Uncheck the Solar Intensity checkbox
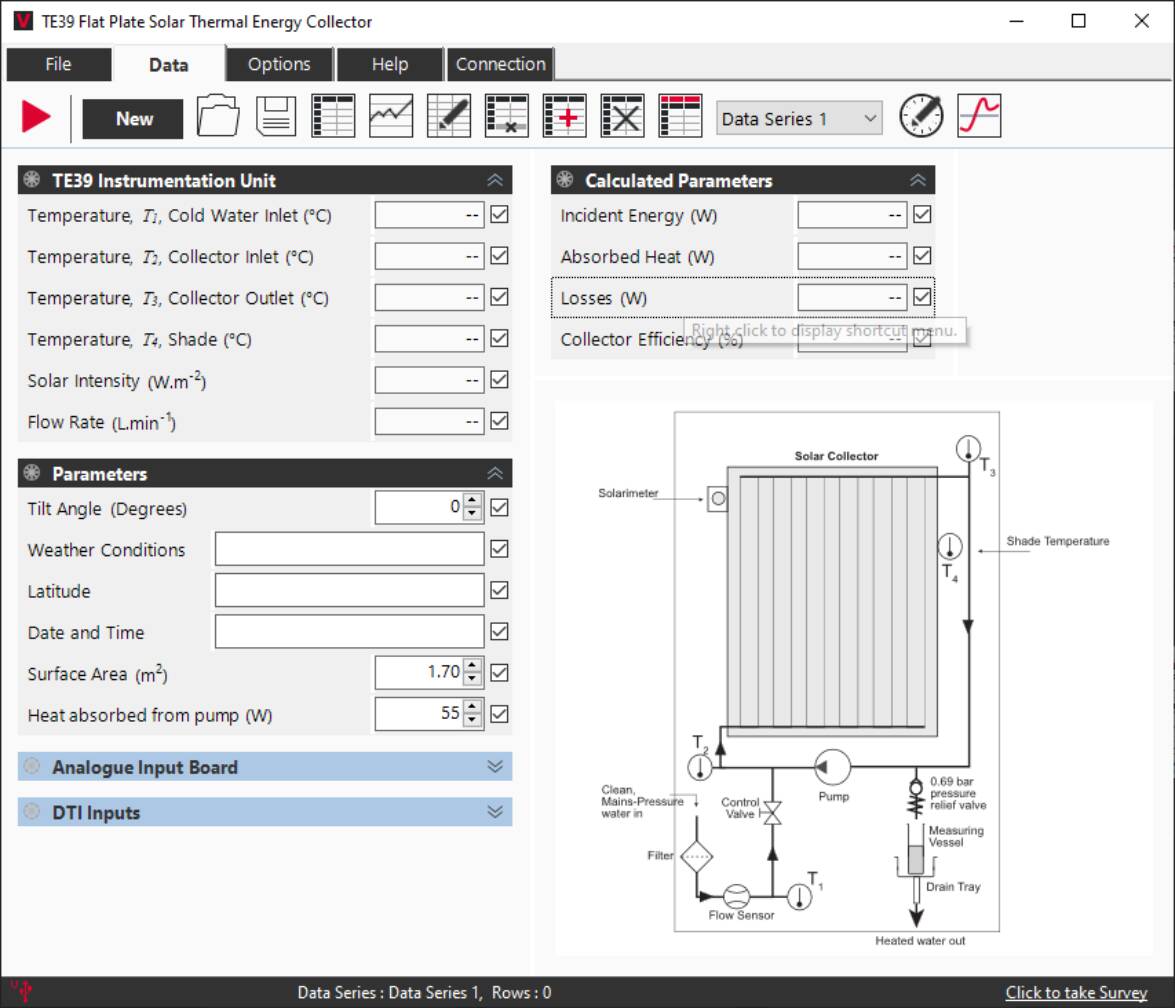Viewport: 1175px width, 1008px height. (499, 380)
